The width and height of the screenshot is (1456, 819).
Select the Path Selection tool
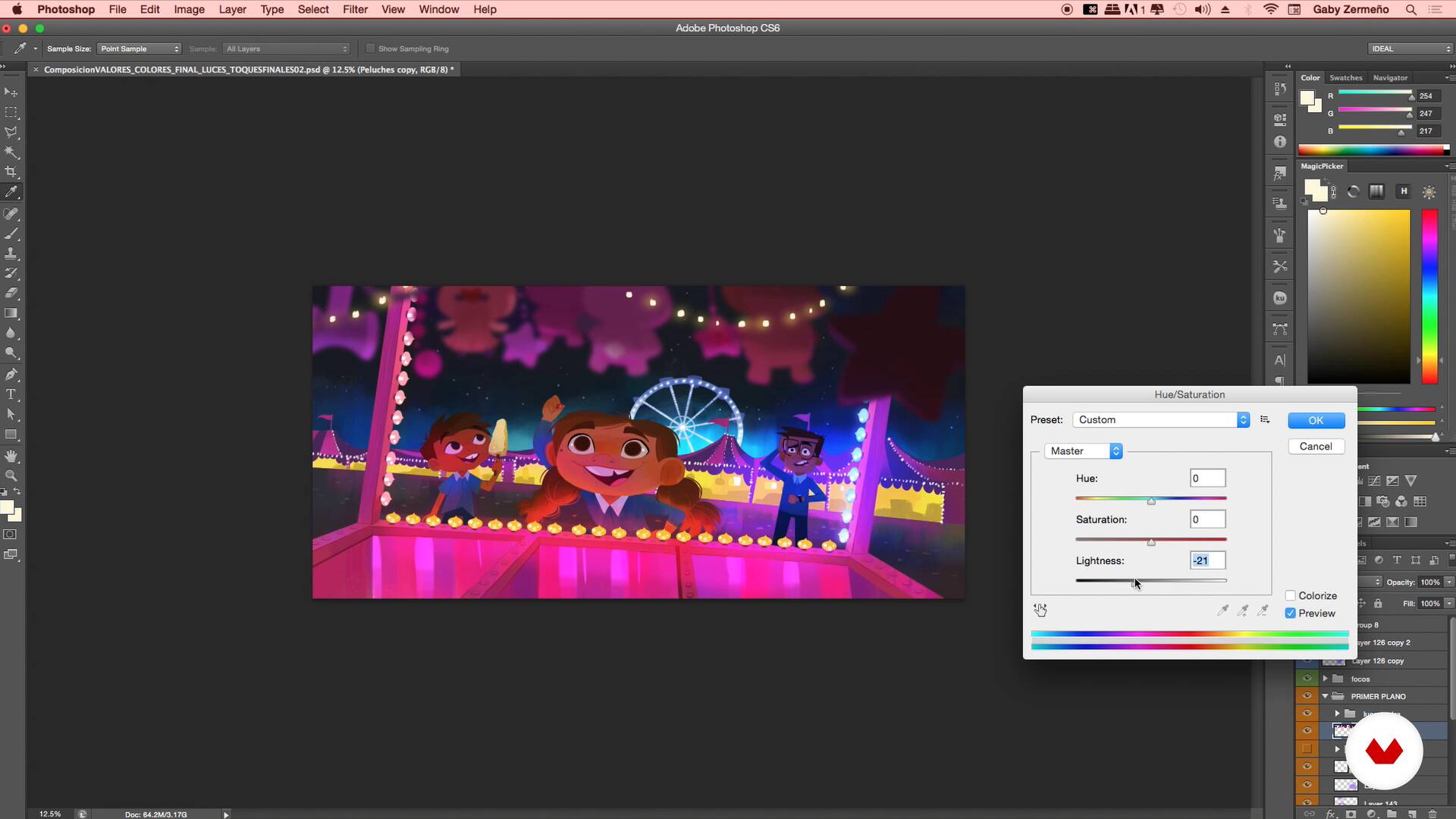point(11,415)
